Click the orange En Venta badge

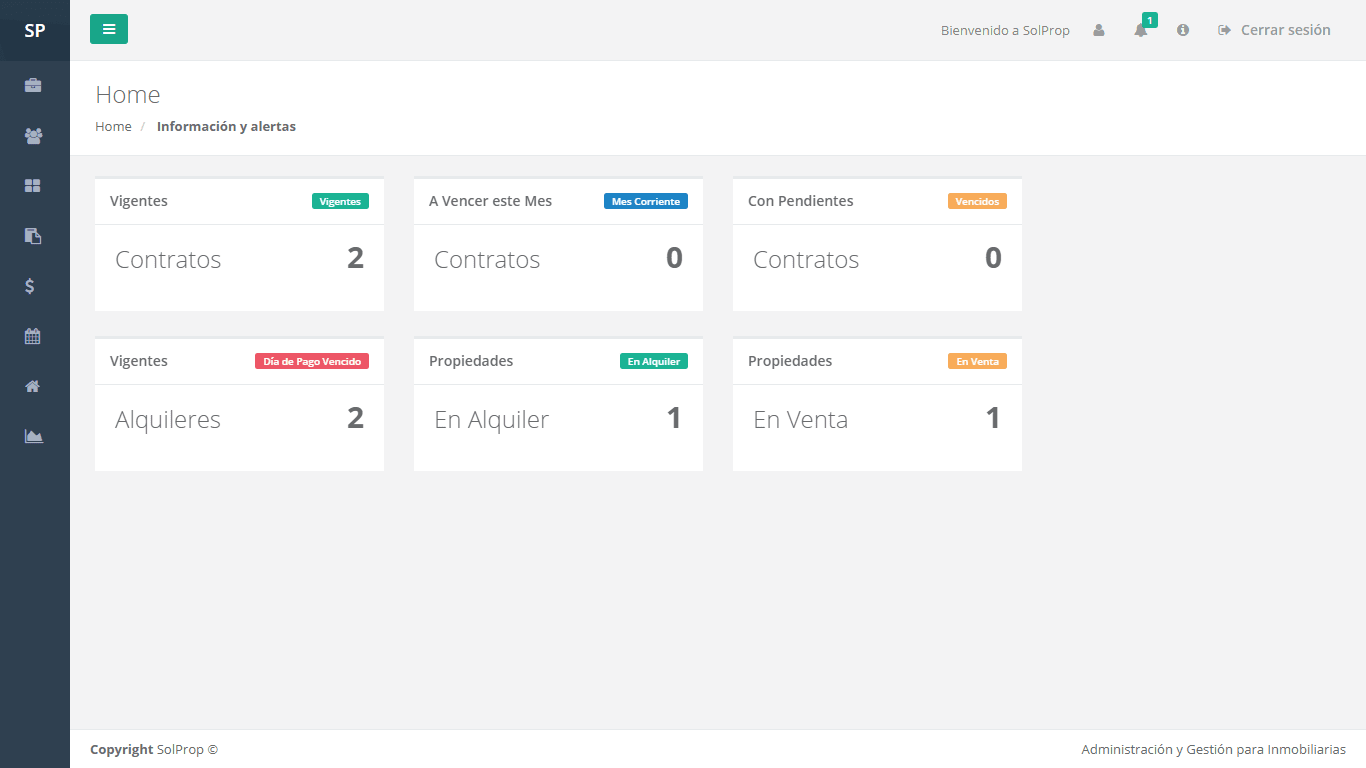coord(977,361)
